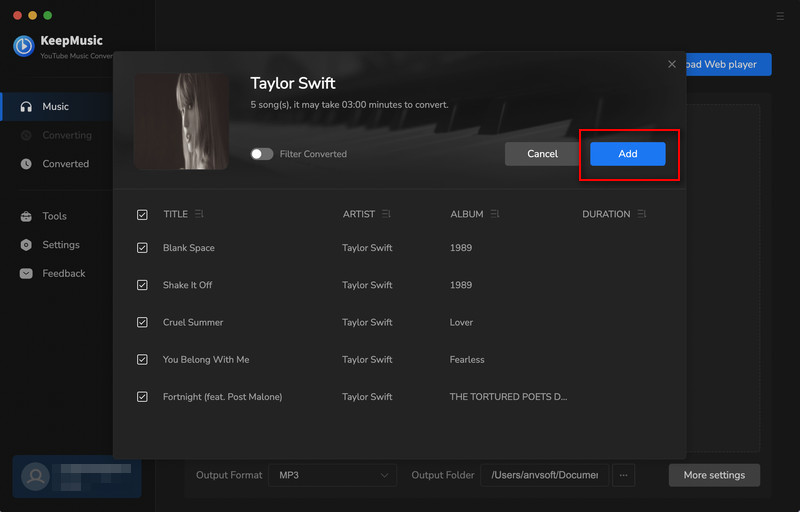Screen dimensions: 800x512
Task: Click the KeepMusic logo icon
Action: pyautogui.click(x=23, y=46)
